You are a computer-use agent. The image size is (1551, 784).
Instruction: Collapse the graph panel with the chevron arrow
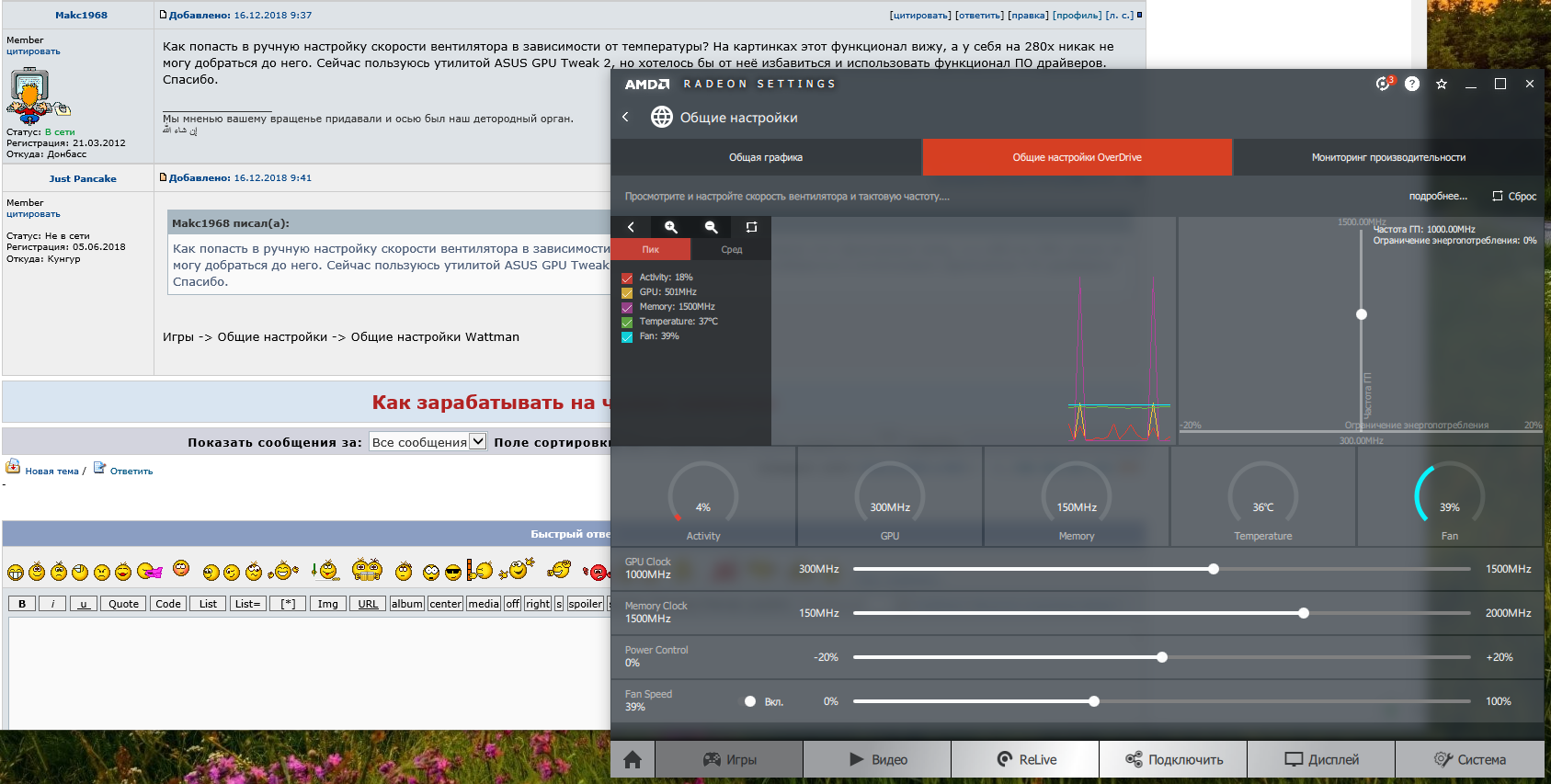[x=631, y=227]
